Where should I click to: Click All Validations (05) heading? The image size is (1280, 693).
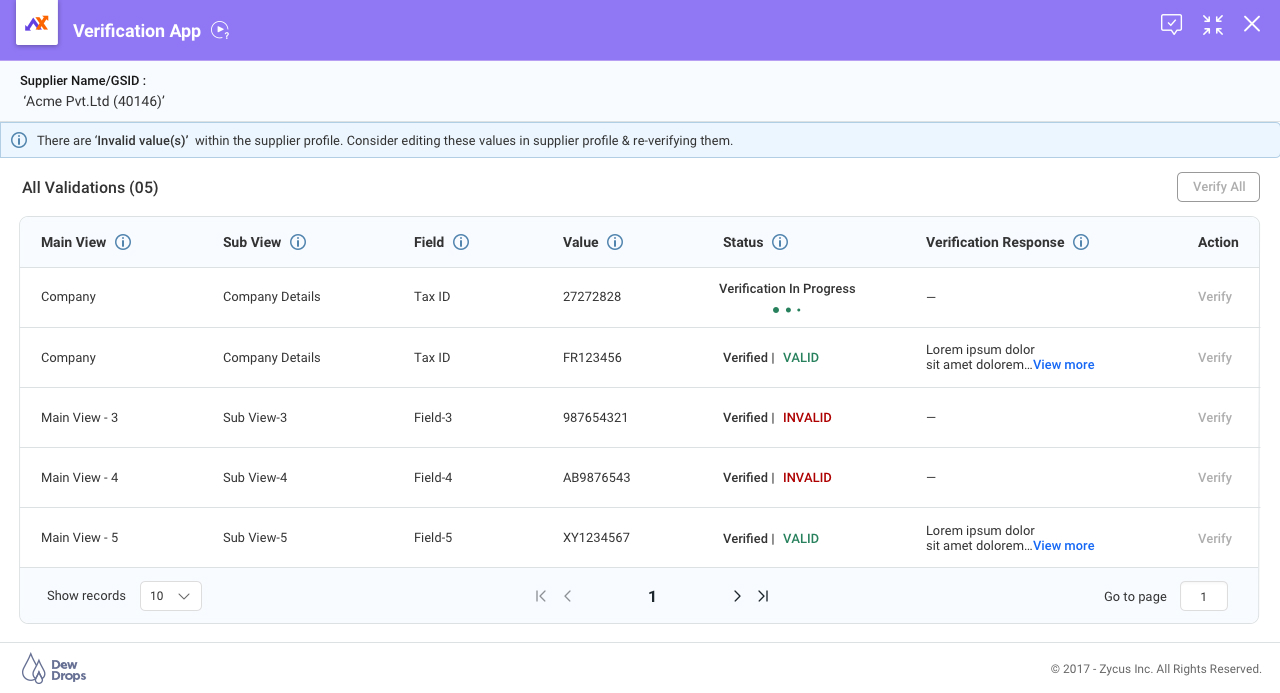pos(90,188)
